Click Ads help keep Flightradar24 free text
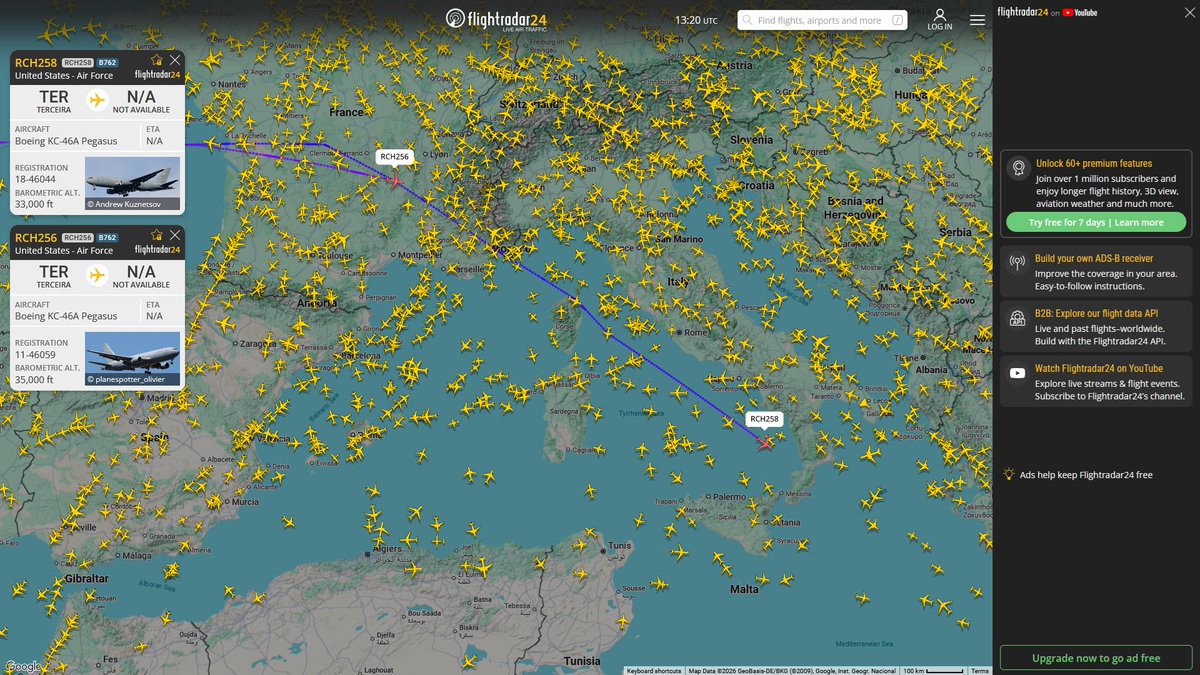The width and height of the screenshot is (1200, 675). (x=1086, y=475)
